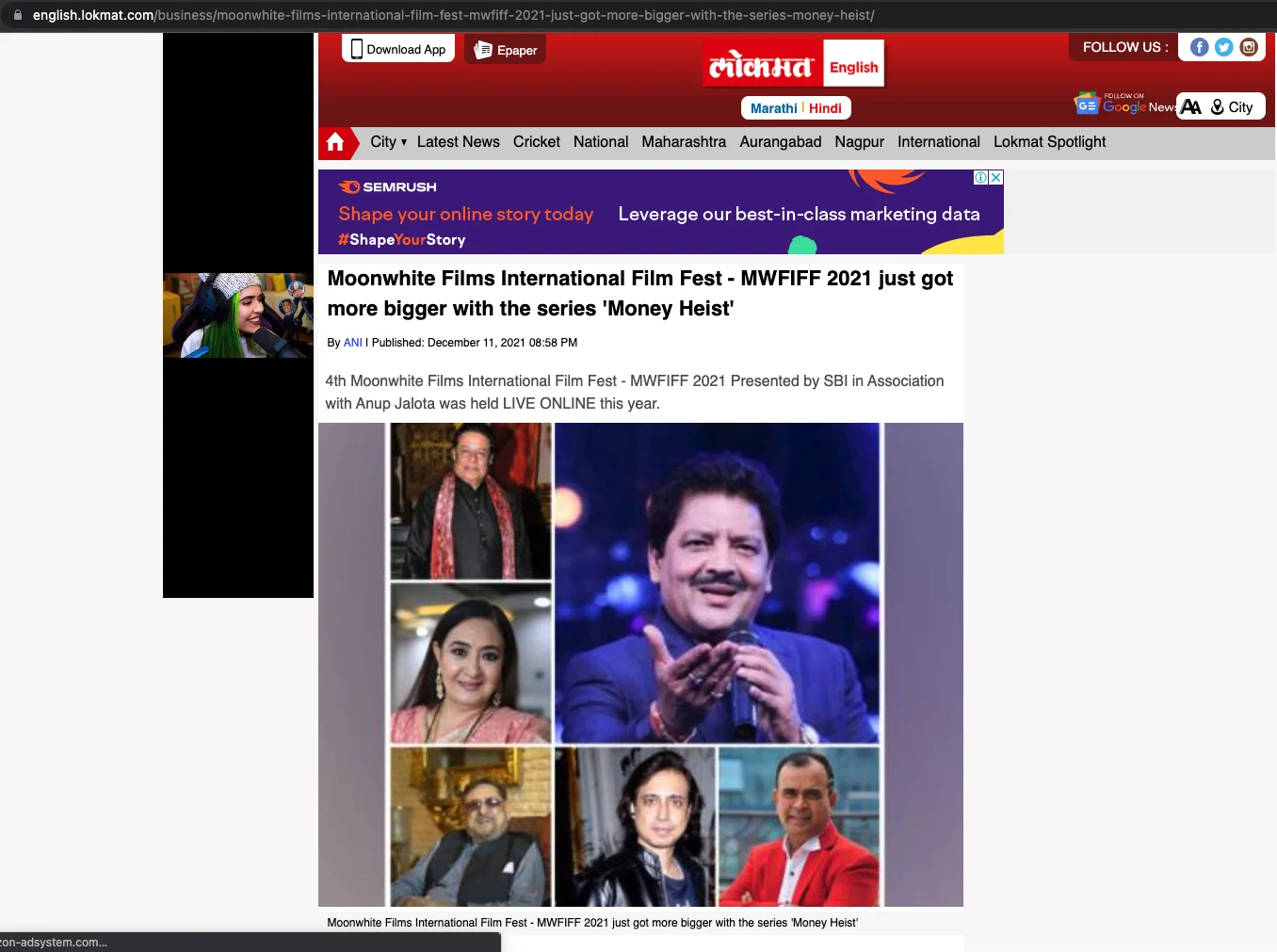The width and height of the screenshot is (1277, 952).
Task: Click Follow on Google News badge
Action: pos(1124,105)
